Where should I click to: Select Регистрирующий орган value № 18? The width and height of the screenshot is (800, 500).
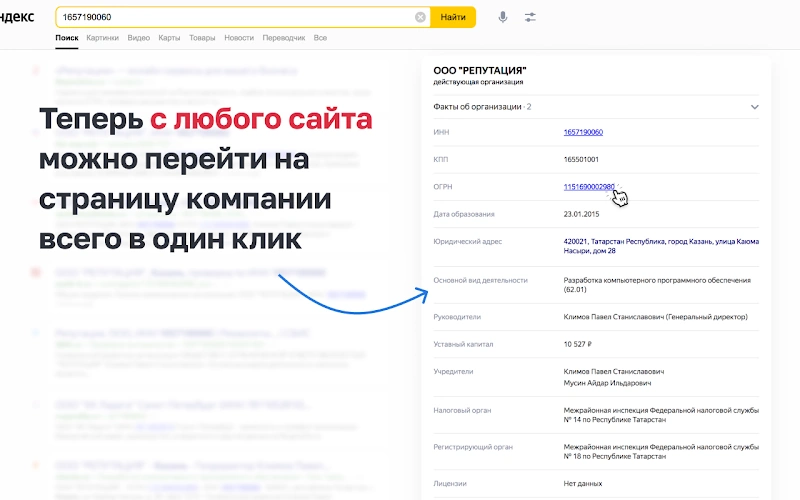pyautogui.click(x=661, y=452)
